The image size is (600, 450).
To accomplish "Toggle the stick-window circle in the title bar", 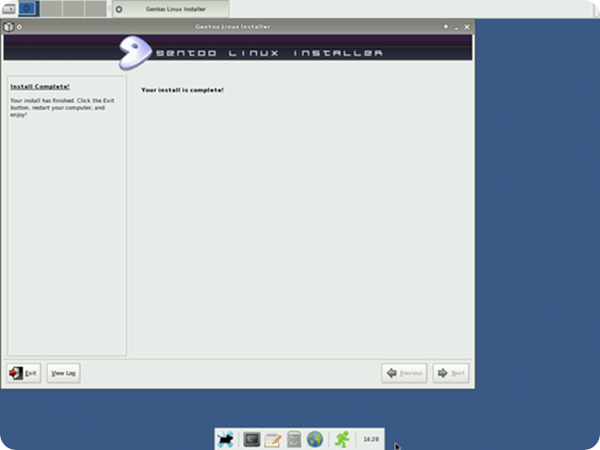I will pos(20,27).
